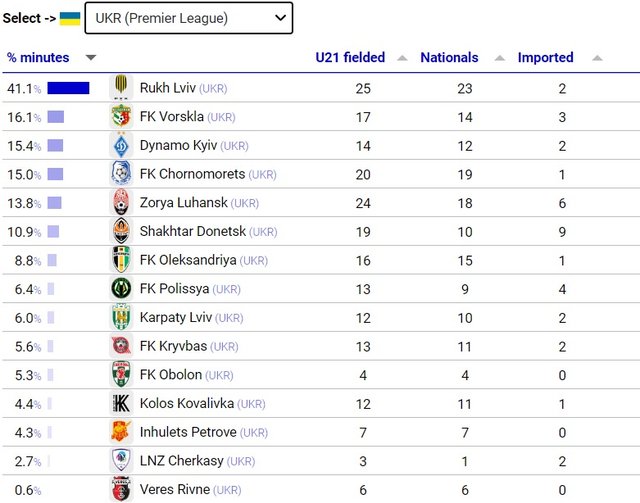Image resolution: width=640 pixels, height=503 pixels.
Task: Click the Dynamo Kyiv club logo
Action: coord(120,146)
